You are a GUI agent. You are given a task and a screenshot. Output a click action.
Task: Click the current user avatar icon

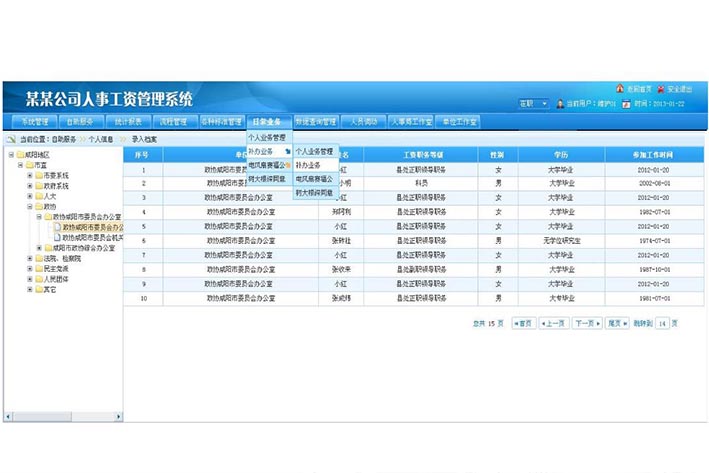click(560, 104)
